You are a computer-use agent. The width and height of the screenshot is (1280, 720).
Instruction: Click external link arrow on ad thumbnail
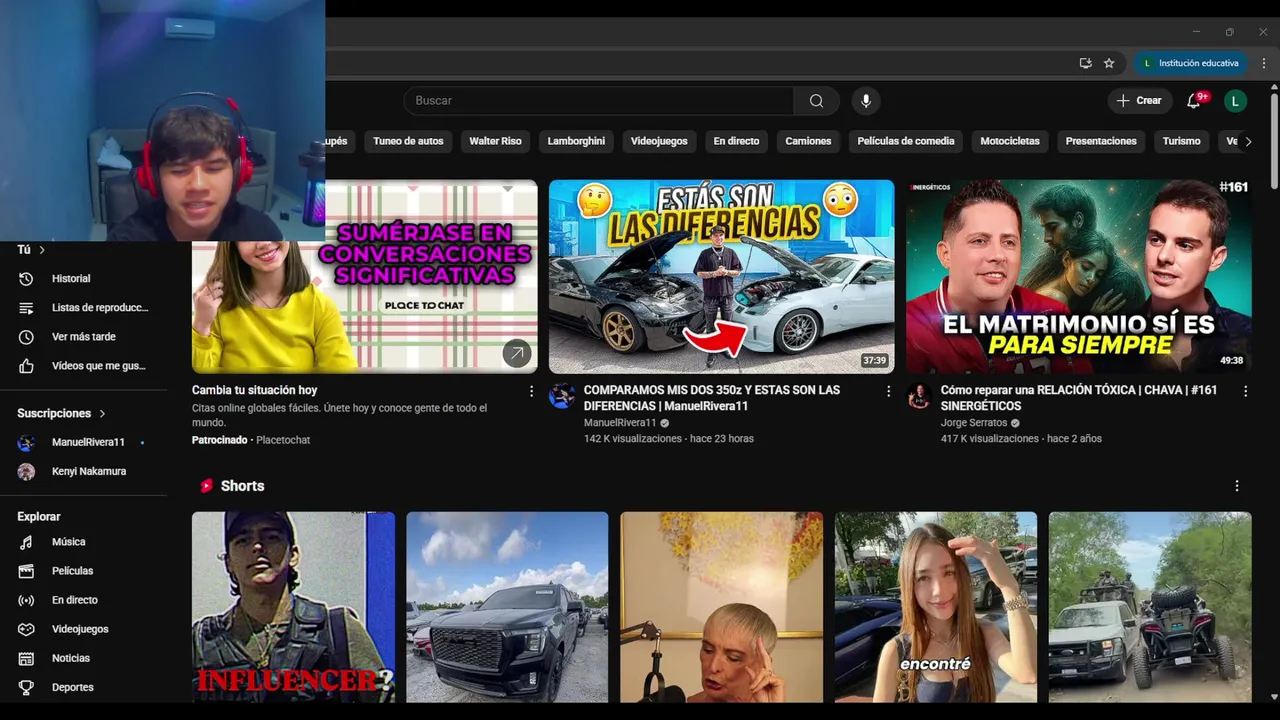517,353
